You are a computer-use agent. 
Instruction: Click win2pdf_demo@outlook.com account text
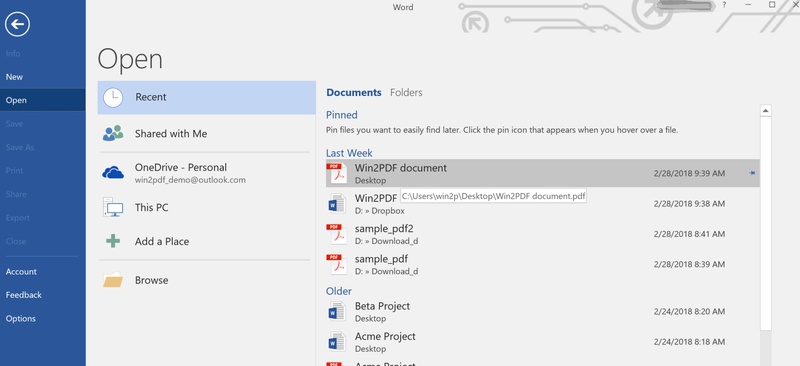(x=190, y=180)
